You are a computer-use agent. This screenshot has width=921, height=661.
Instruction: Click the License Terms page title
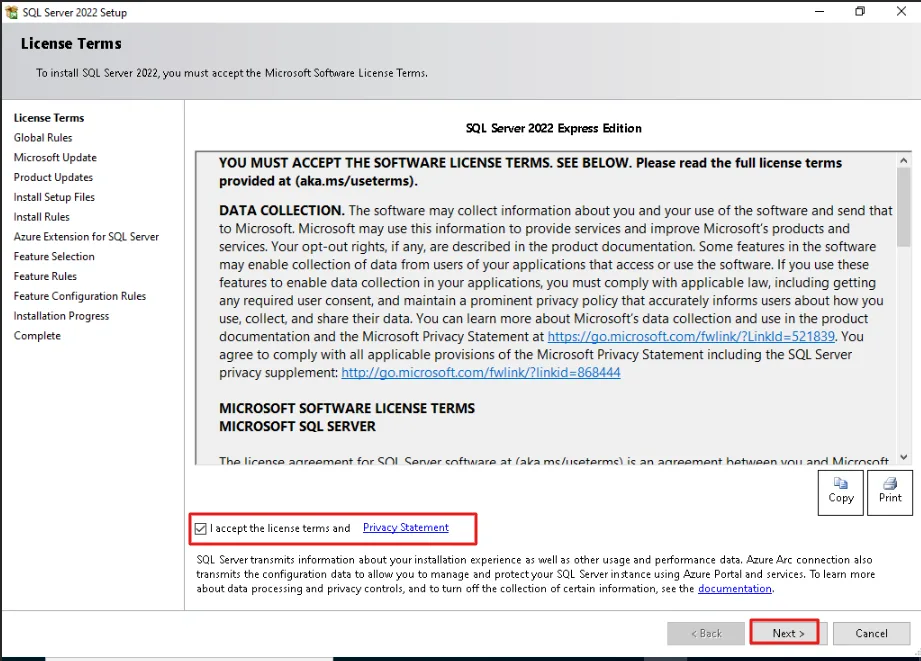coord(71,43)
